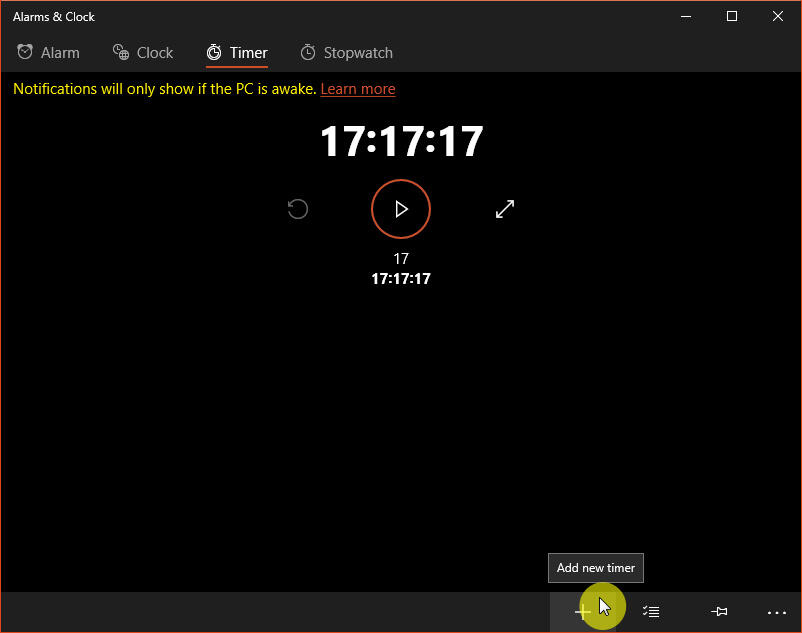Viewport: 802px width, 633px height.
Task: Reset the timer with circular arrow icon
Action: pyautogui.click(x=298, y=209)
